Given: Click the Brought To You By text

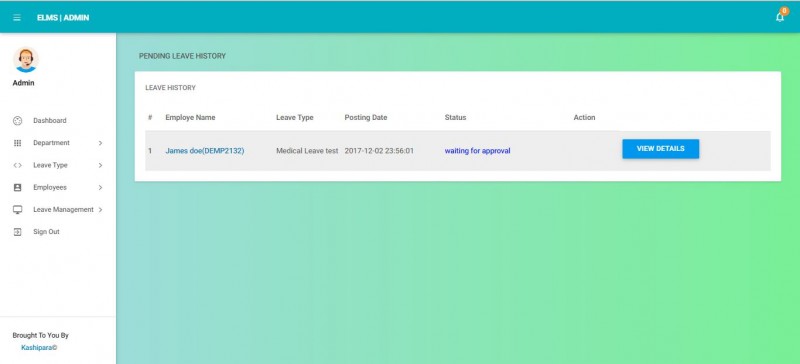Looking at the screenshot, I should 41,335.
